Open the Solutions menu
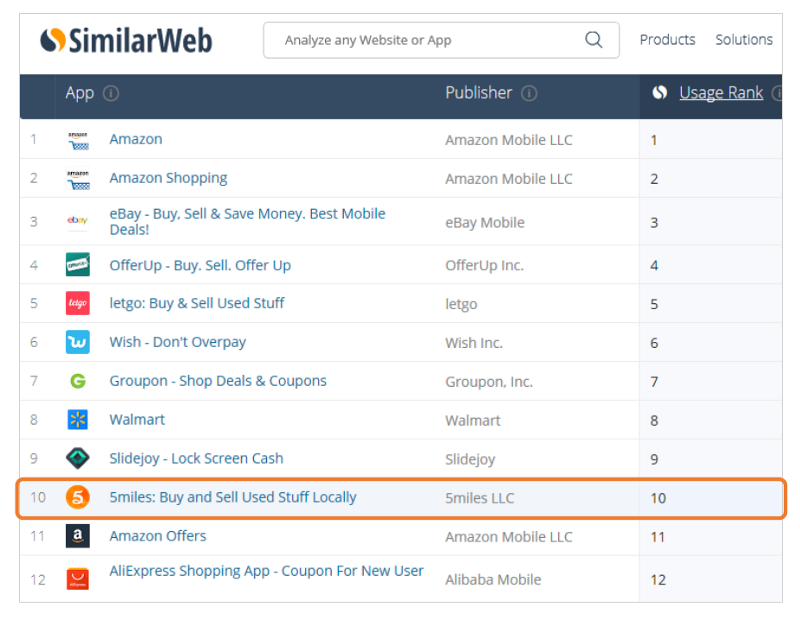Viewport: 800px width, 619px height. click(x=744, y=40)
